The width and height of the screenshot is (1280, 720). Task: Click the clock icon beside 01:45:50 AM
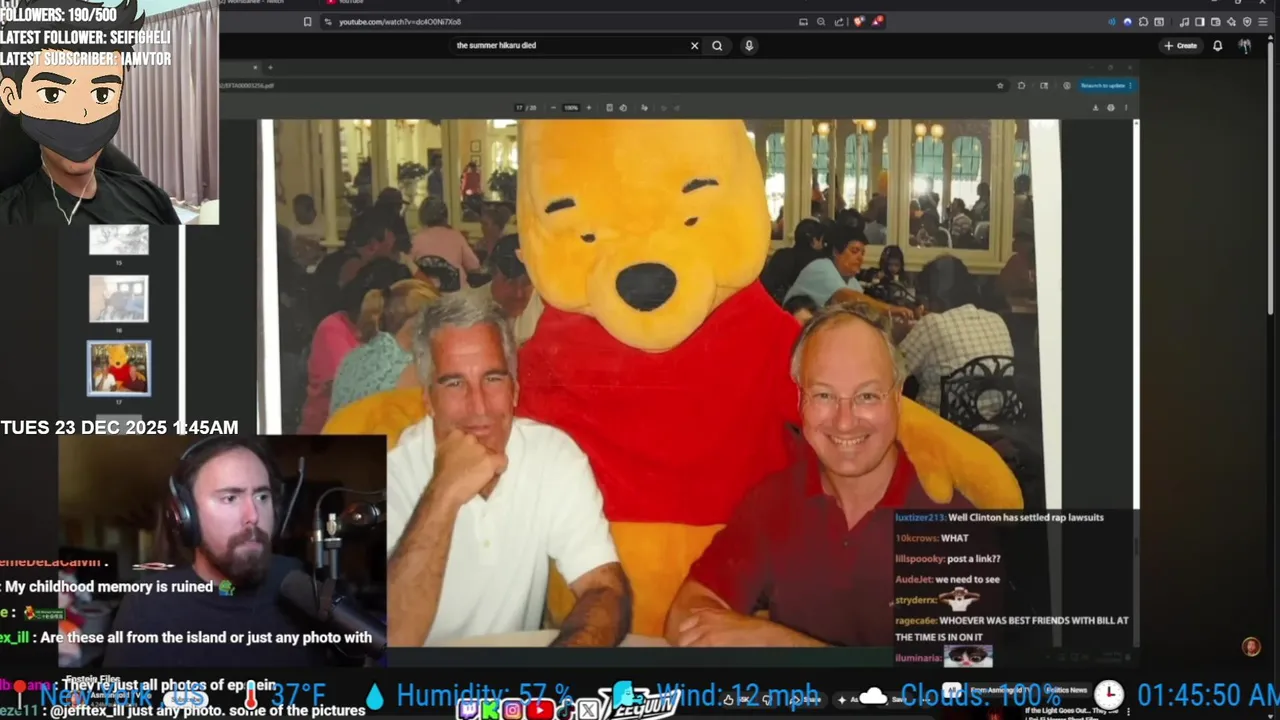[x=1108, y=694]
